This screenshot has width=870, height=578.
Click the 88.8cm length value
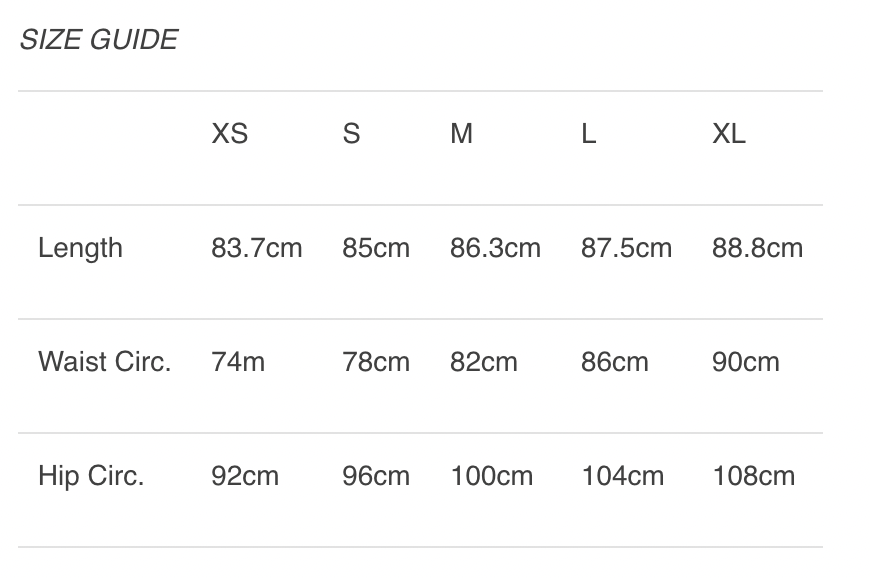757,248
